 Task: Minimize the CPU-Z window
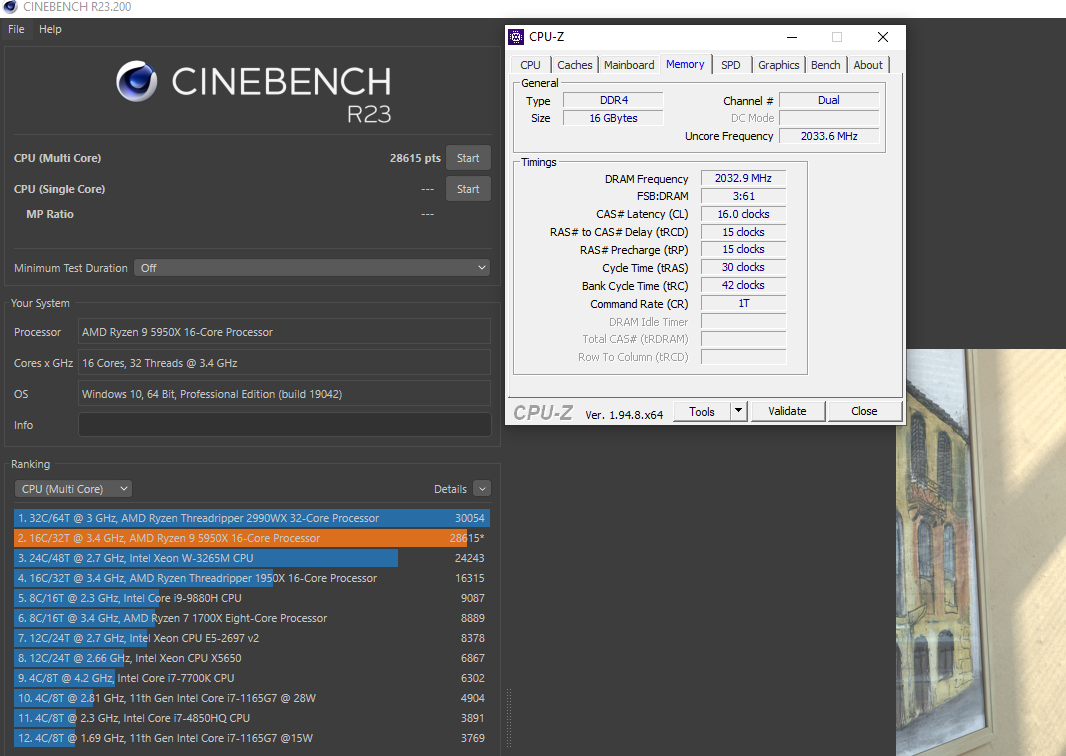coord(792,37)
